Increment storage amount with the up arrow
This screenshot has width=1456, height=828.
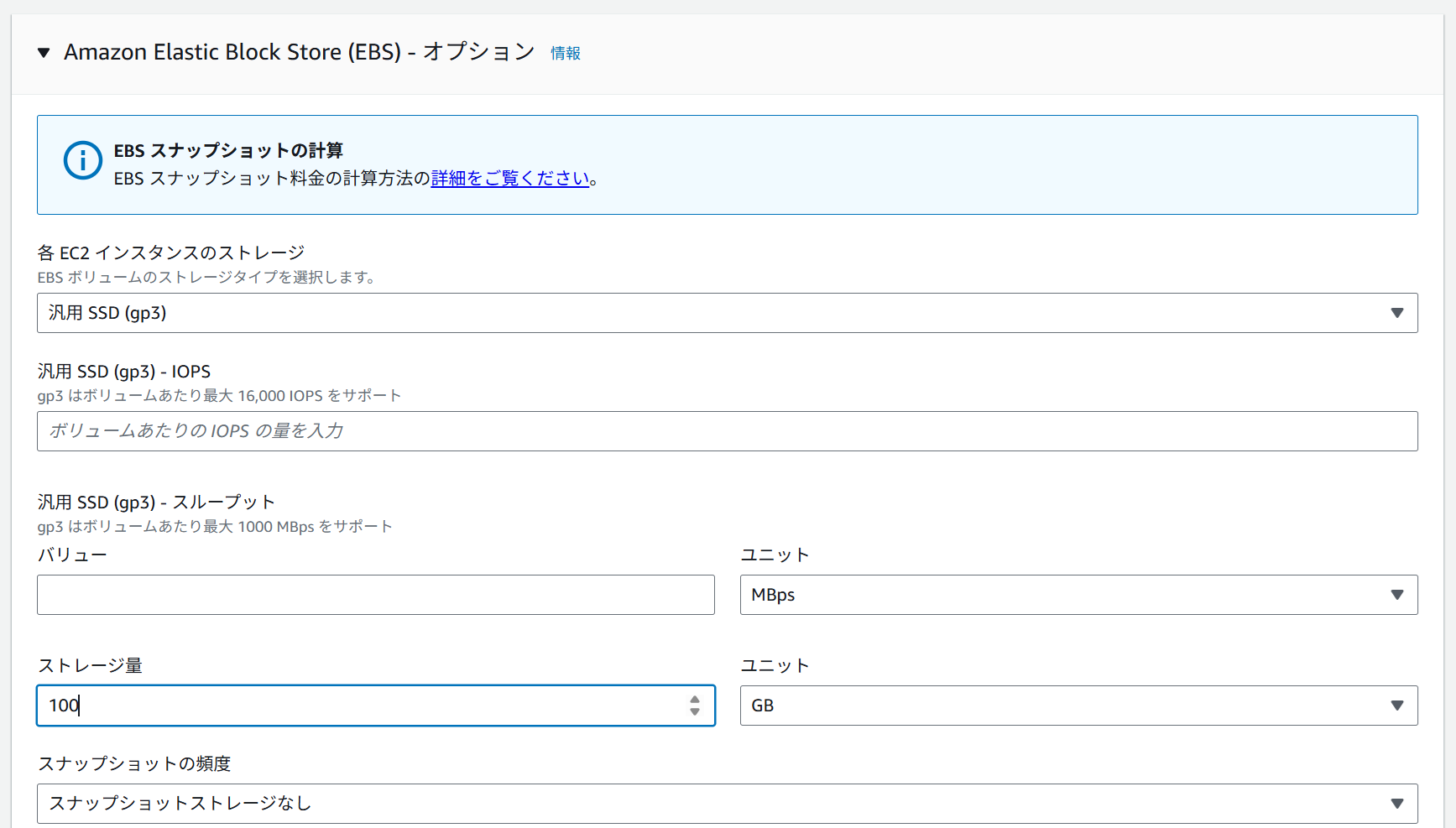tap(695, 700)
